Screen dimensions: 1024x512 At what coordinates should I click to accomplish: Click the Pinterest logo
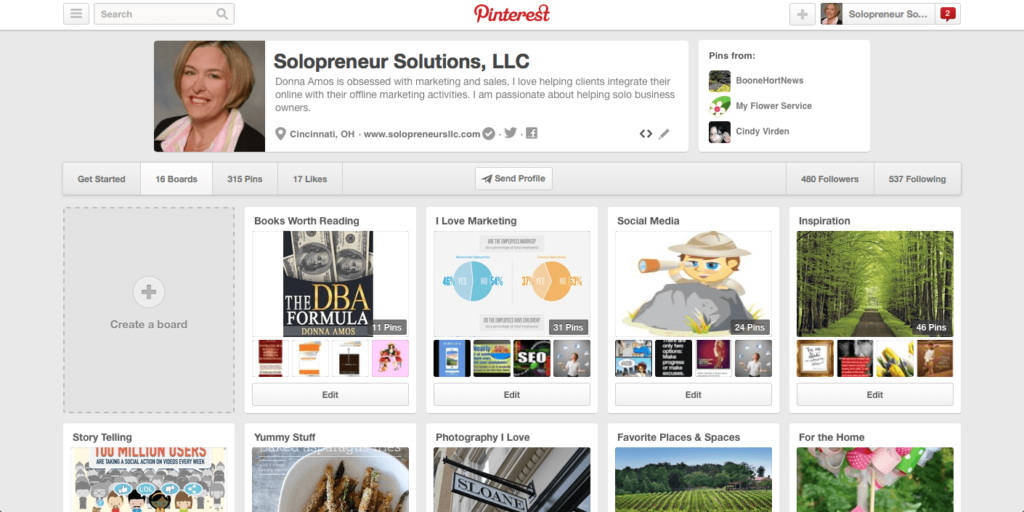coord(512,14)
